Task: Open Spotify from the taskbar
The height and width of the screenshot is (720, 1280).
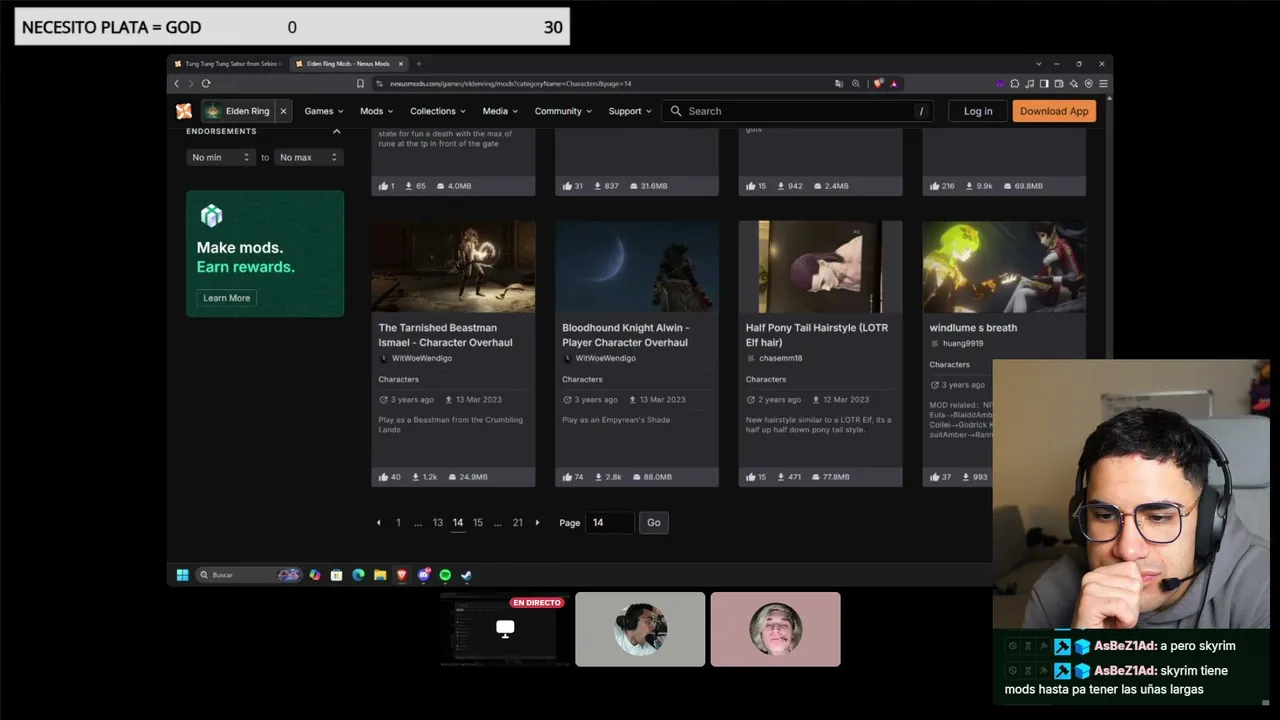Action: pyautogui.click(x=445, y=575)
